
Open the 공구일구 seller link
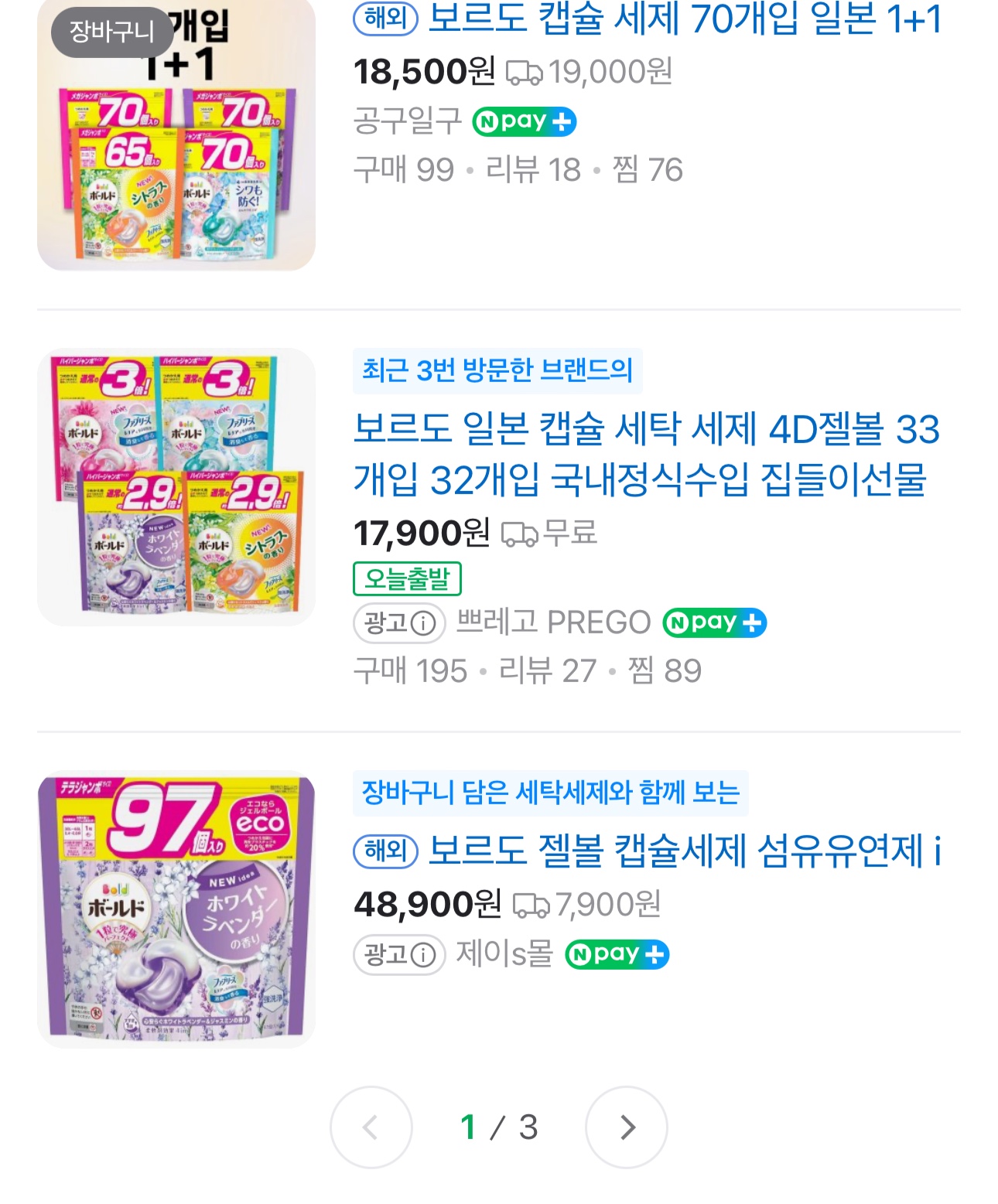click(x=407, y=121)
